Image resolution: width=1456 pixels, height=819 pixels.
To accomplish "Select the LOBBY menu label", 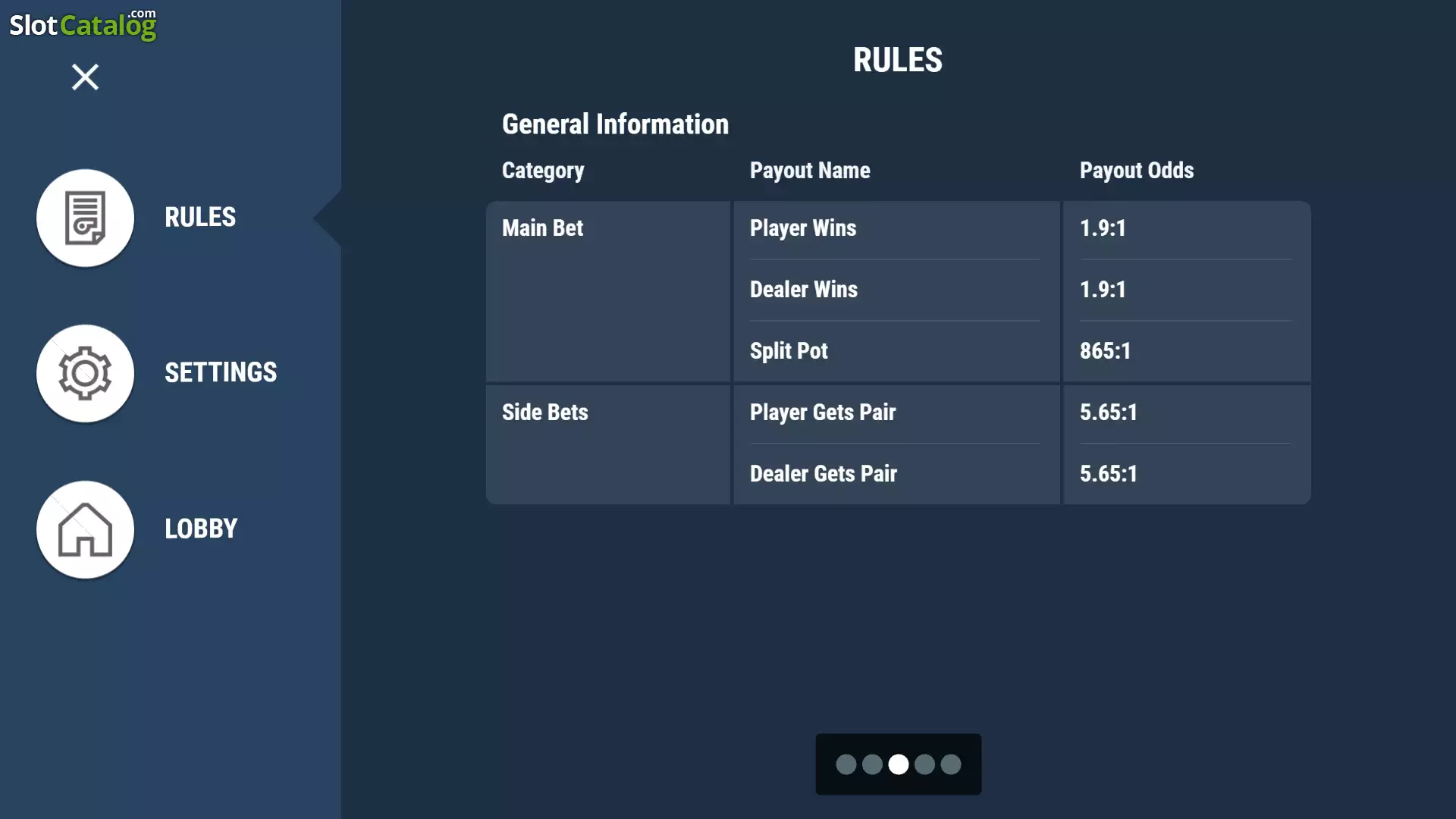I will pos(201,529).
